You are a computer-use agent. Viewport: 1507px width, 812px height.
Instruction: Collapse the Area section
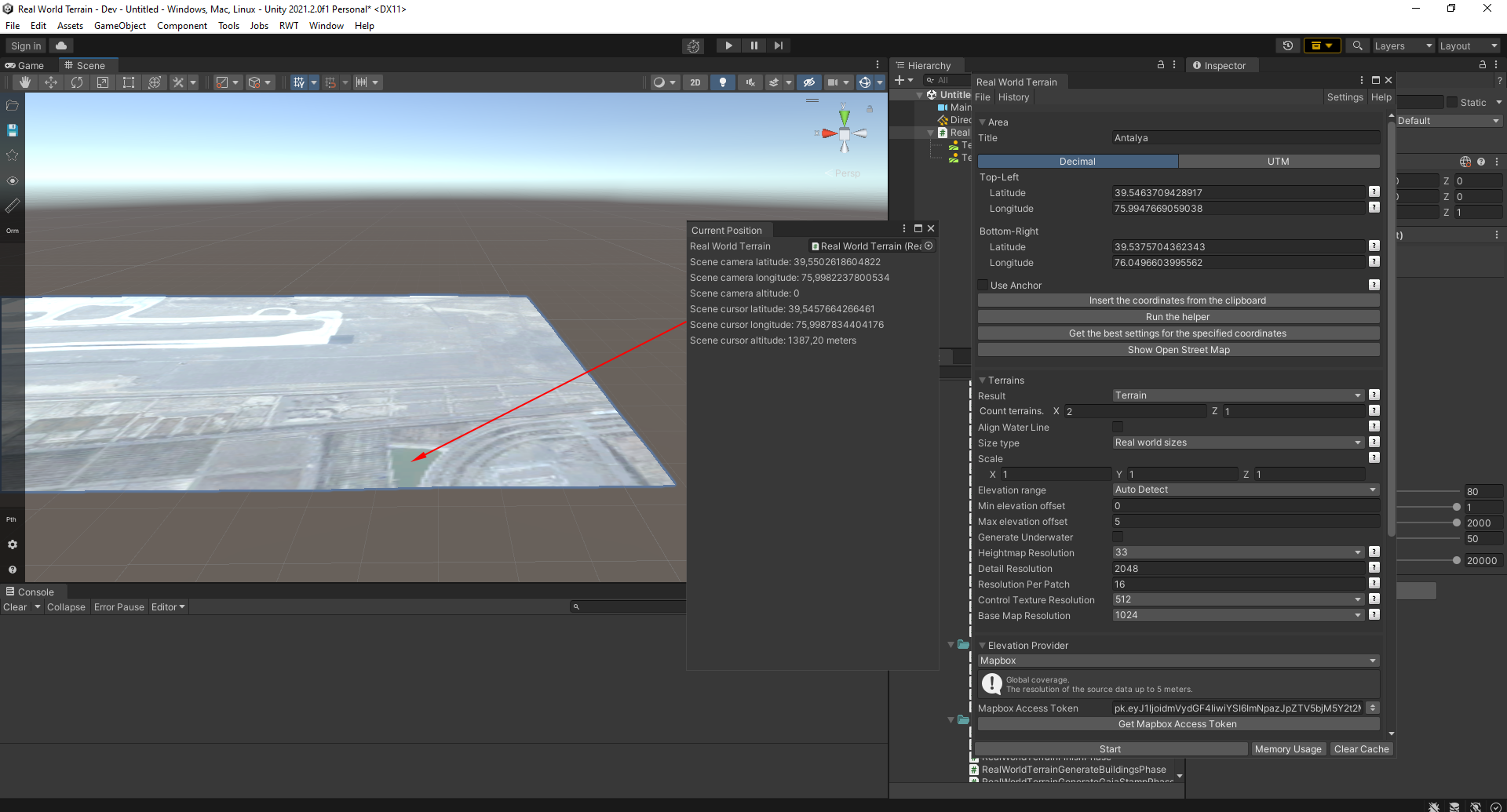982,122
